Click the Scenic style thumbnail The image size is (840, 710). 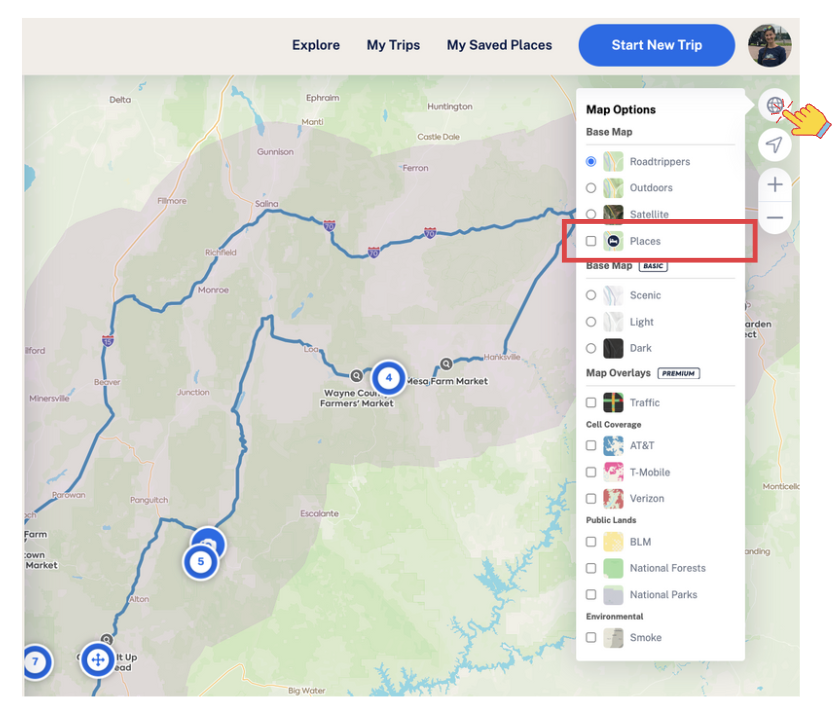(613, 295)
